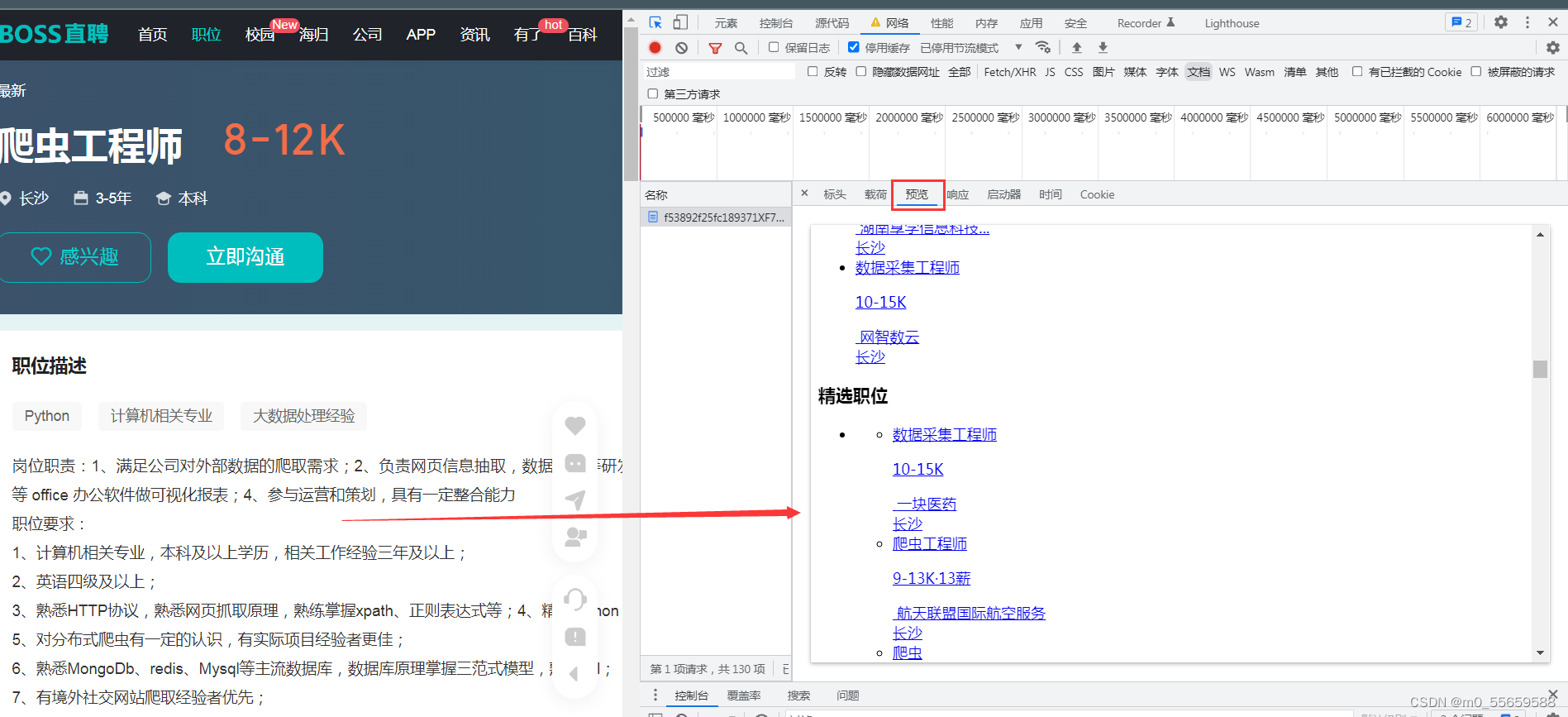Check hide data URLs checkbox
This screenshot has width=1568, height=717.
click(x=861, y=71)
